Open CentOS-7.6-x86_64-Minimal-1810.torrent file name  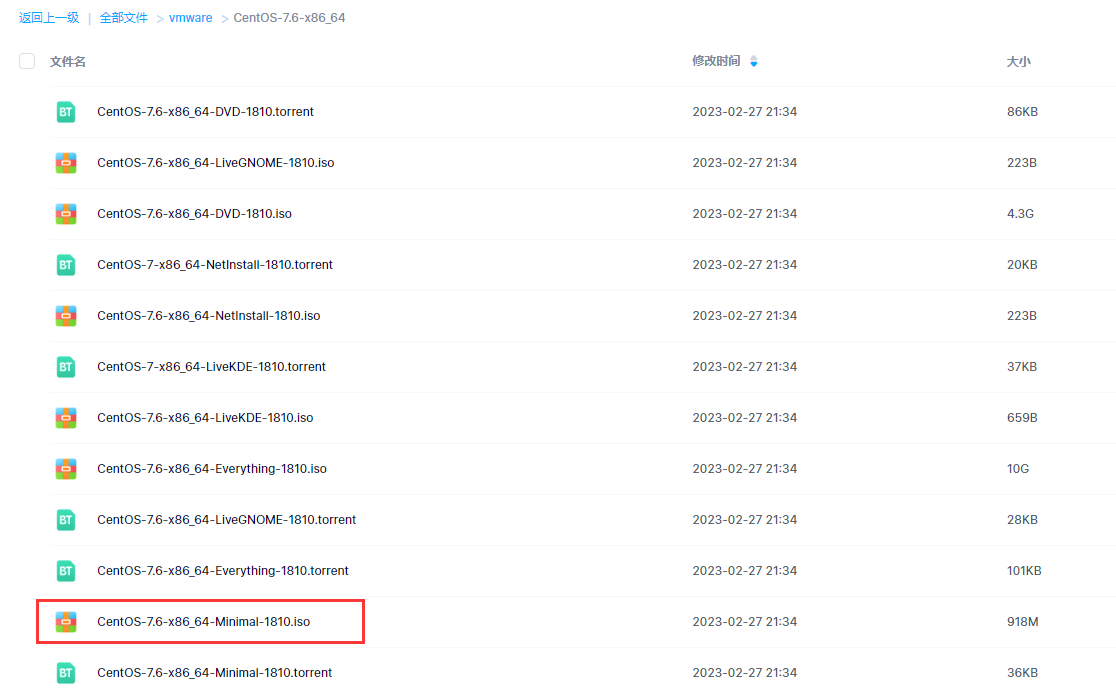(x=214, y=673)
